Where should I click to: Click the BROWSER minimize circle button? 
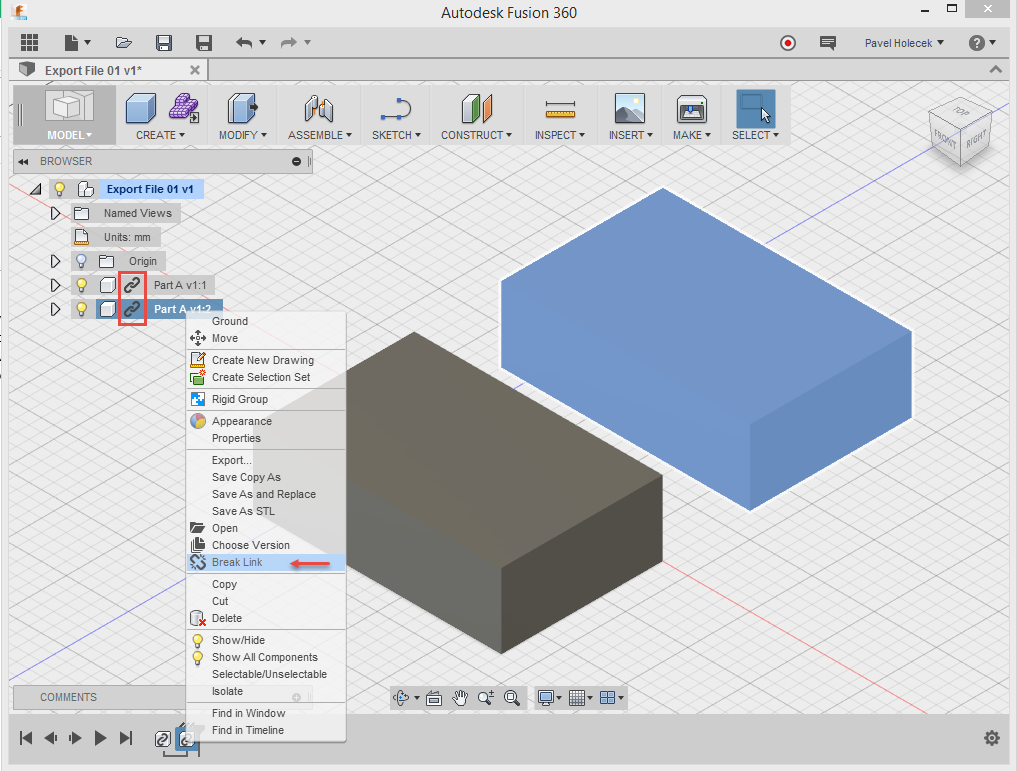pos(296,161)
